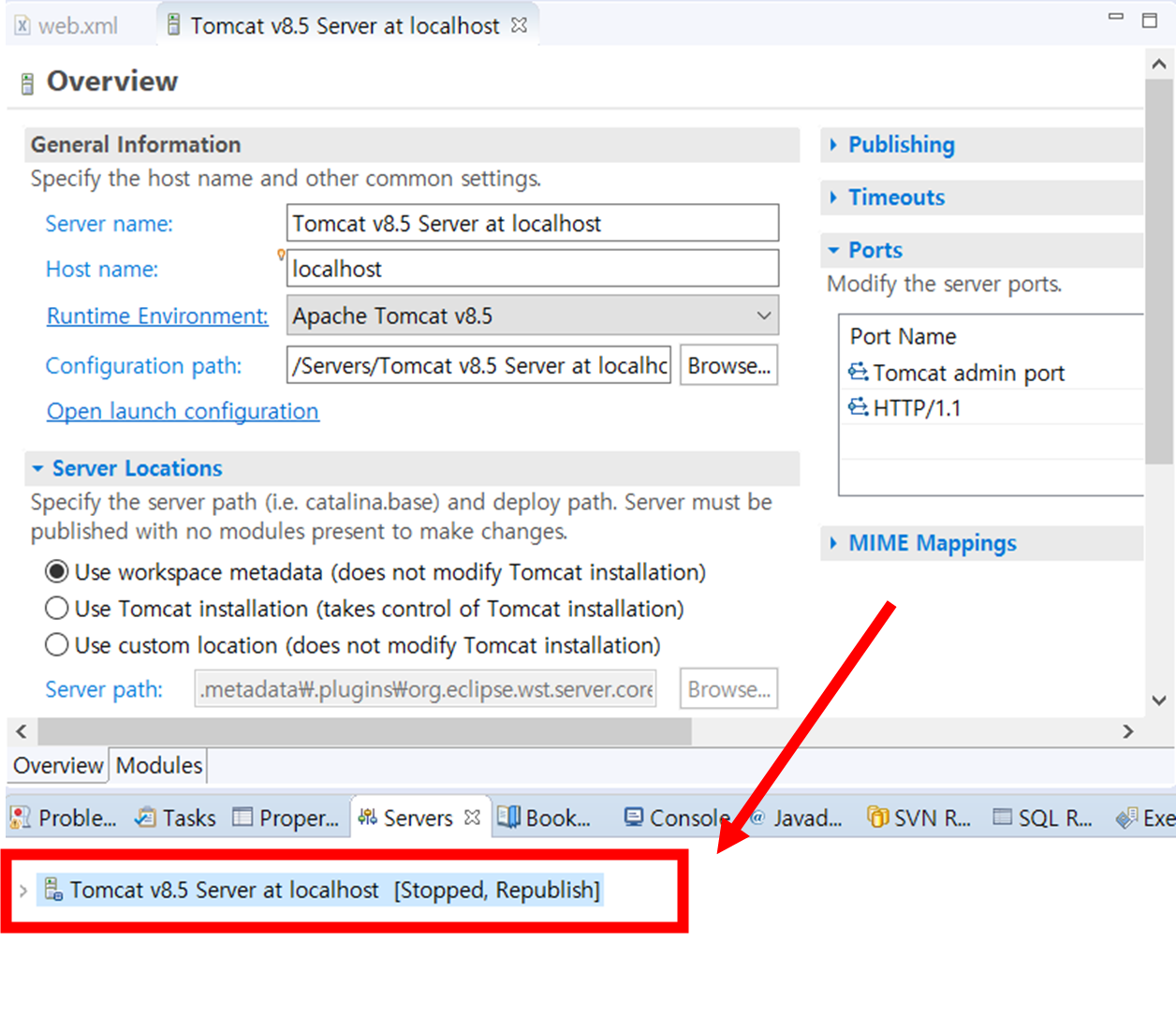Expand the Timeouts section
The image size is (1176, 1031).
pos(833,197)
